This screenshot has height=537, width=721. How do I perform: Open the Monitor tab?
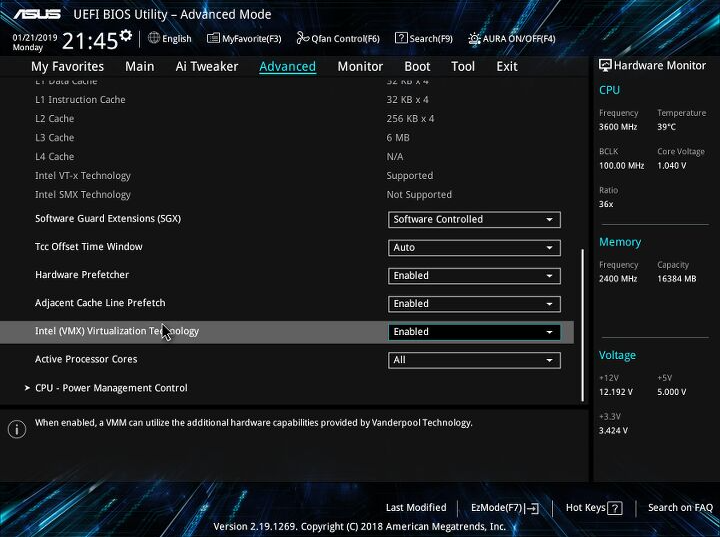click(360, 66)
